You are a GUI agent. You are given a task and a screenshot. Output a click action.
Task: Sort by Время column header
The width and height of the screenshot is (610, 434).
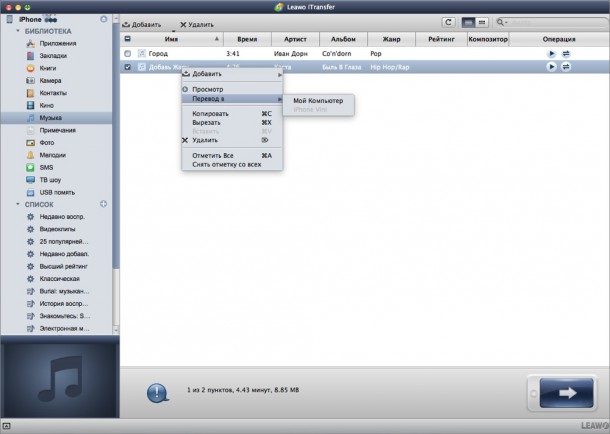point(247,39)
